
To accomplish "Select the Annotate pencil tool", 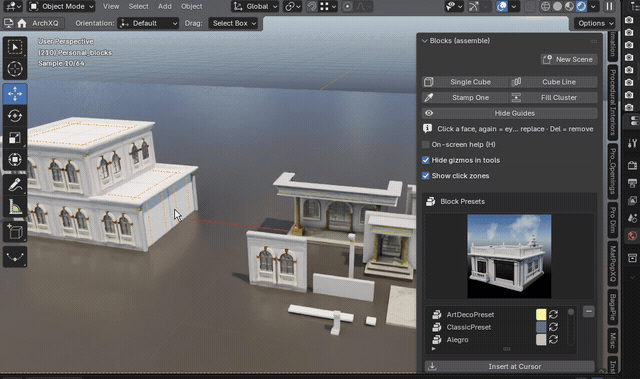I will (15, 185).
